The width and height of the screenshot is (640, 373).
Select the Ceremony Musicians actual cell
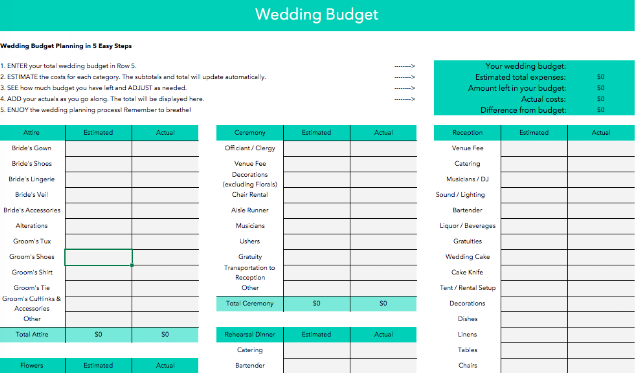(384, 226)
